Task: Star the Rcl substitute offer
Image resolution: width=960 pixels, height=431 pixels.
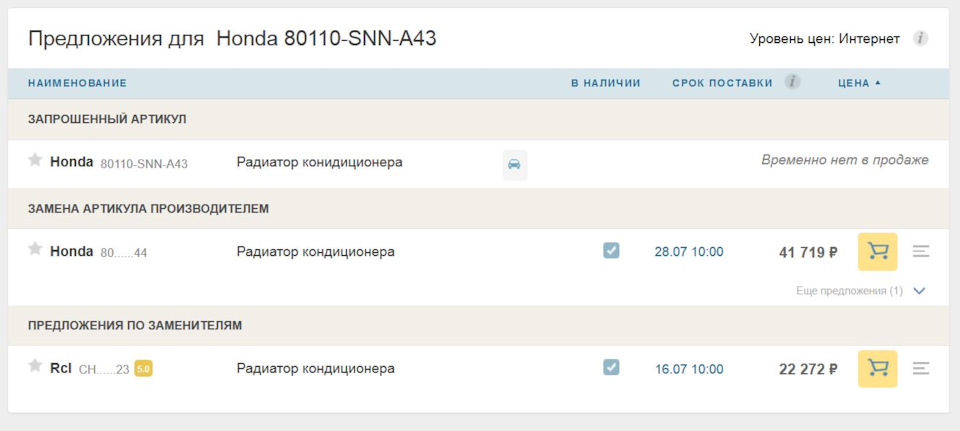Action: click(x=35, y=367)
